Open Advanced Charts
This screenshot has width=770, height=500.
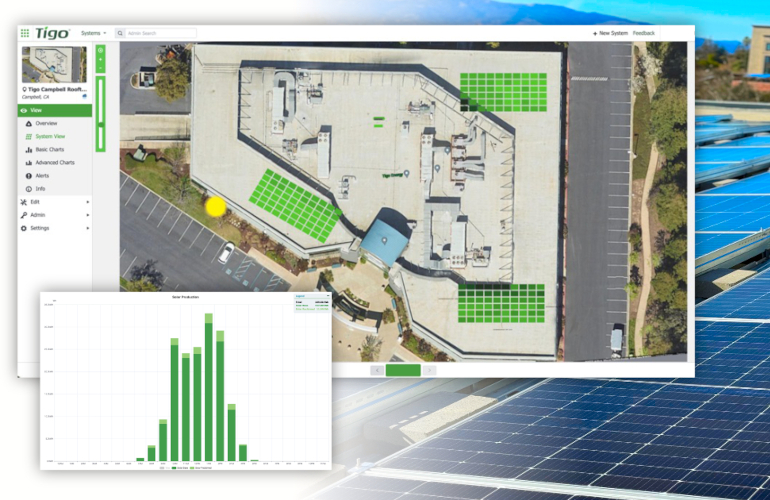pyautogui.click(x=55, y=162)
